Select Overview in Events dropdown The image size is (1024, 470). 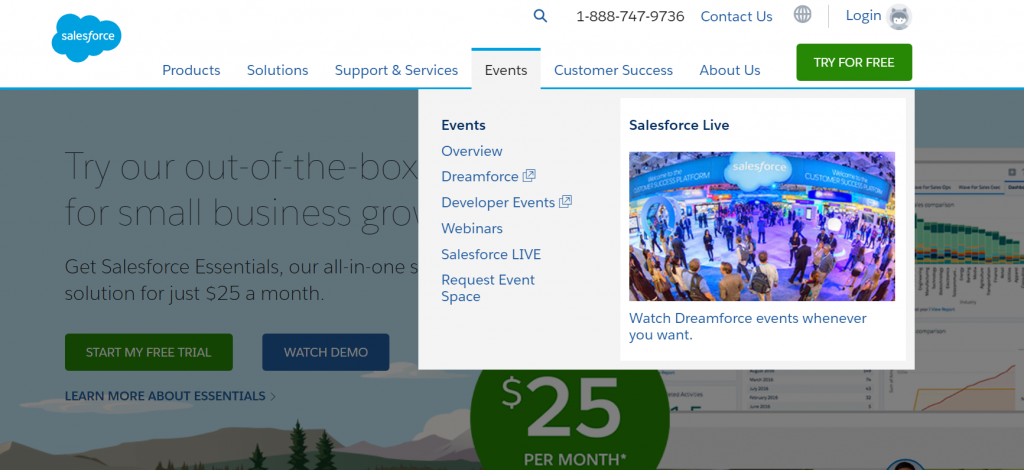pyautogui.click(x=472, y=151)
